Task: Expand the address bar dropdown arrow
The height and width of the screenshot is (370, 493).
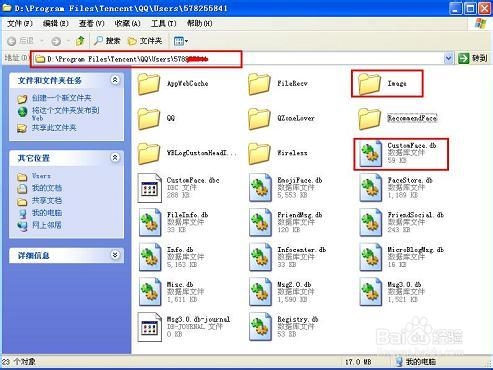Action: click(449, 59)
